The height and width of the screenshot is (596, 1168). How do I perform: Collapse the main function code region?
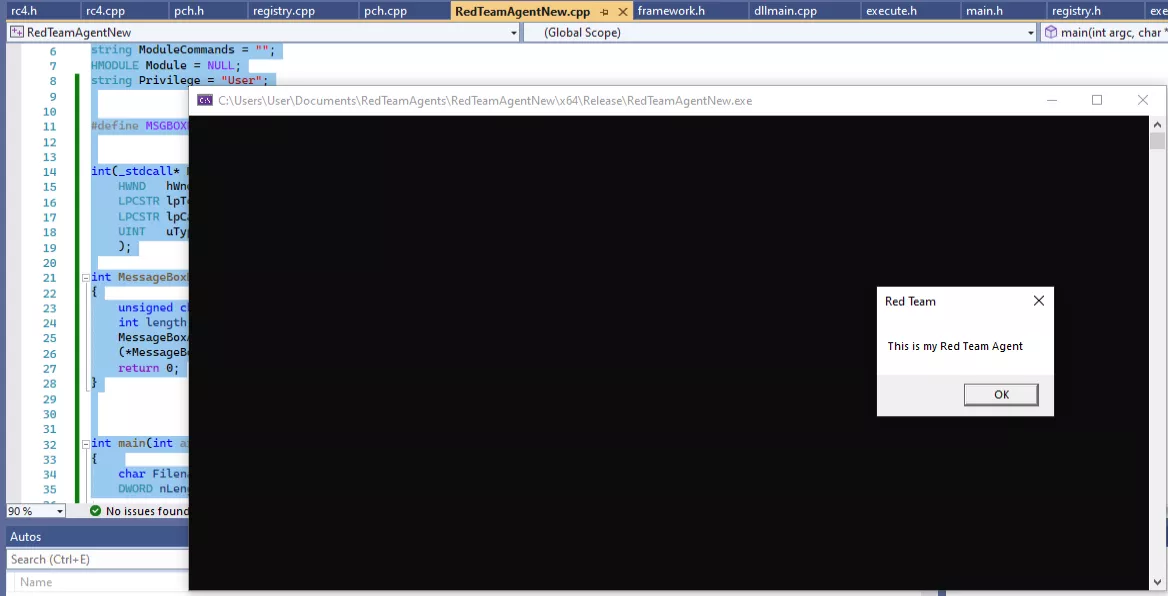84,443
